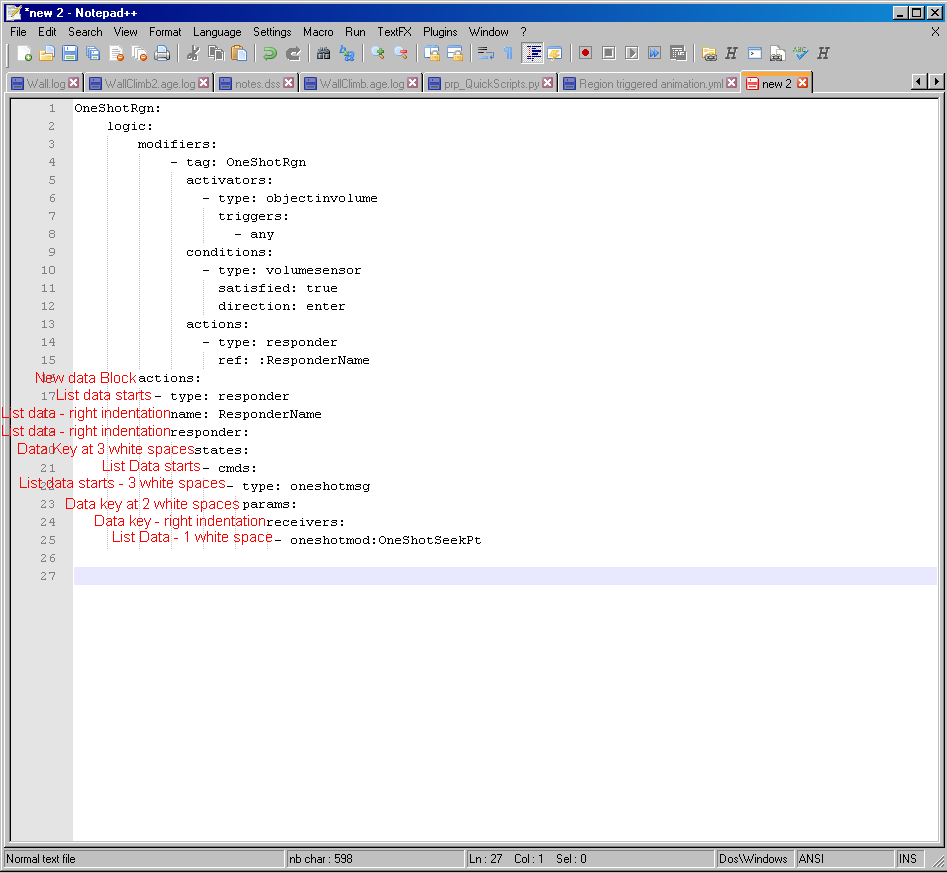Toggle show all characters pilcrow icon
The image size is (947, 873).
509,53
